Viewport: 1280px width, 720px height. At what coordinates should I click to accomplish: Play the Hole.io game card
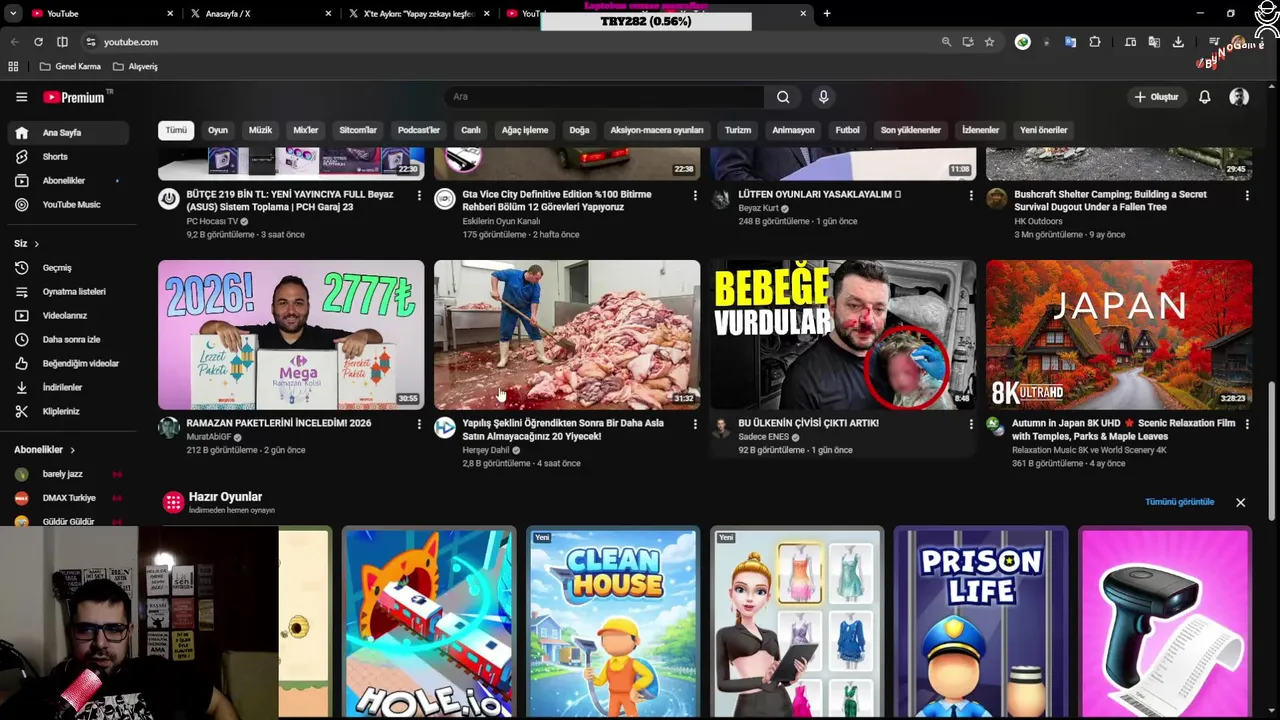click(429, 623)
